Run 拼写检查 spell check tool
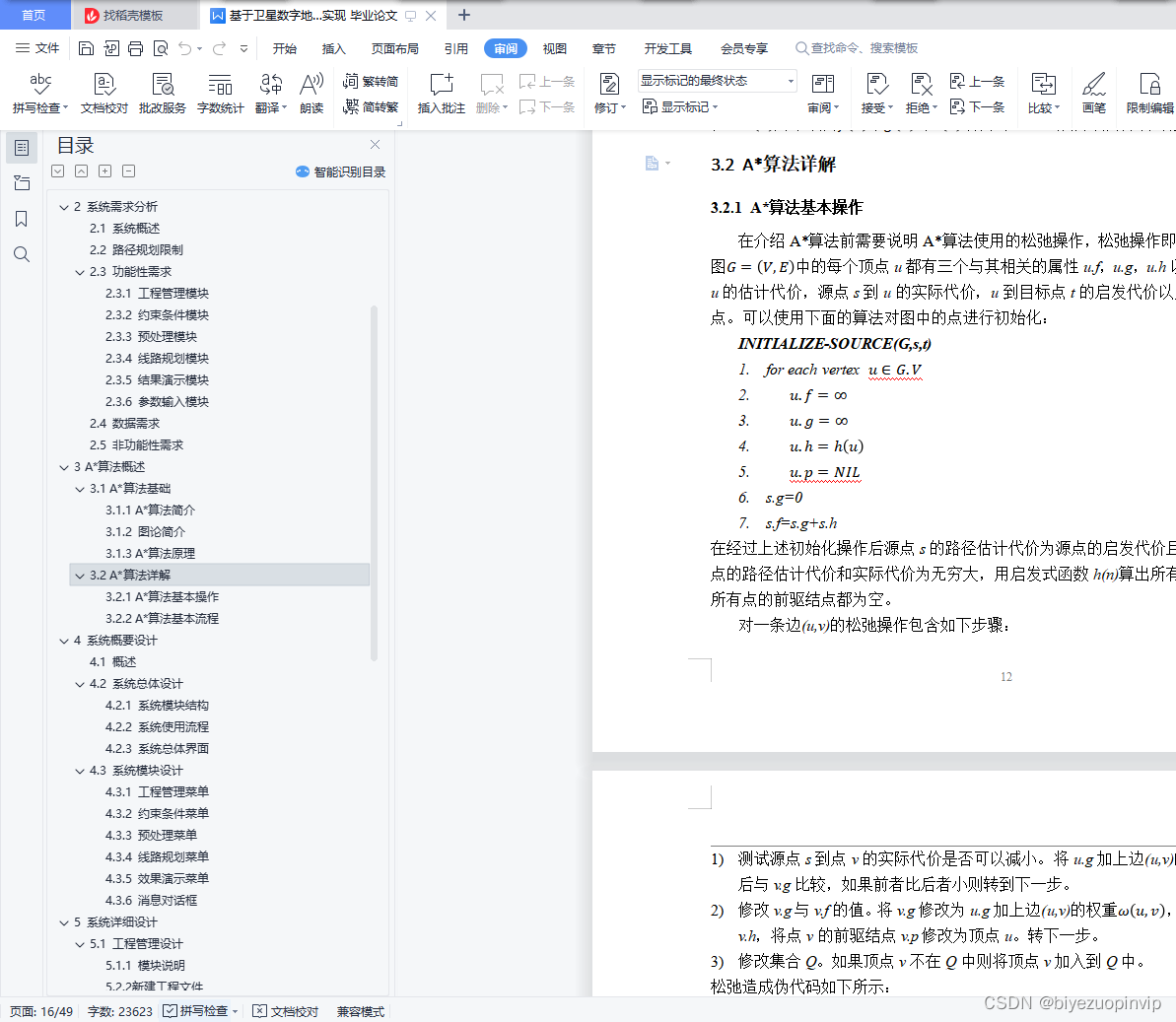Image resolution: width=1176 pixels, height=1022 pixels. (x=40, y=94)
